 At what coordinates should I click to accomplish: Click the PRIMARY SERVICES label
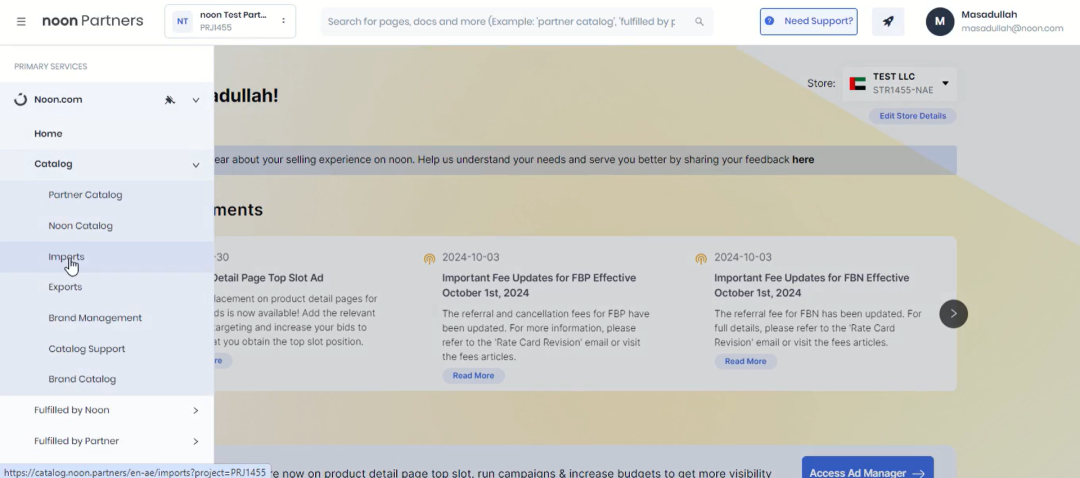(x=51, y=67)
